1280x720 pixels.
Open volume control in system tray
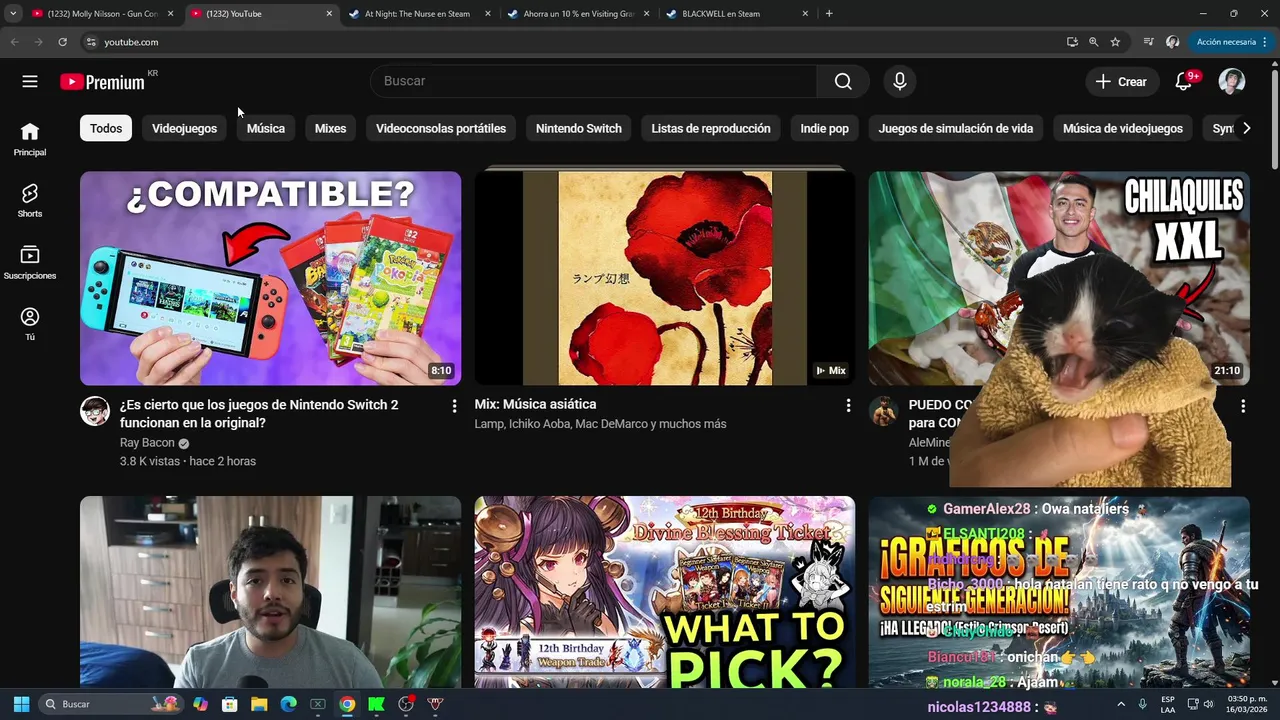[1208, 704]
